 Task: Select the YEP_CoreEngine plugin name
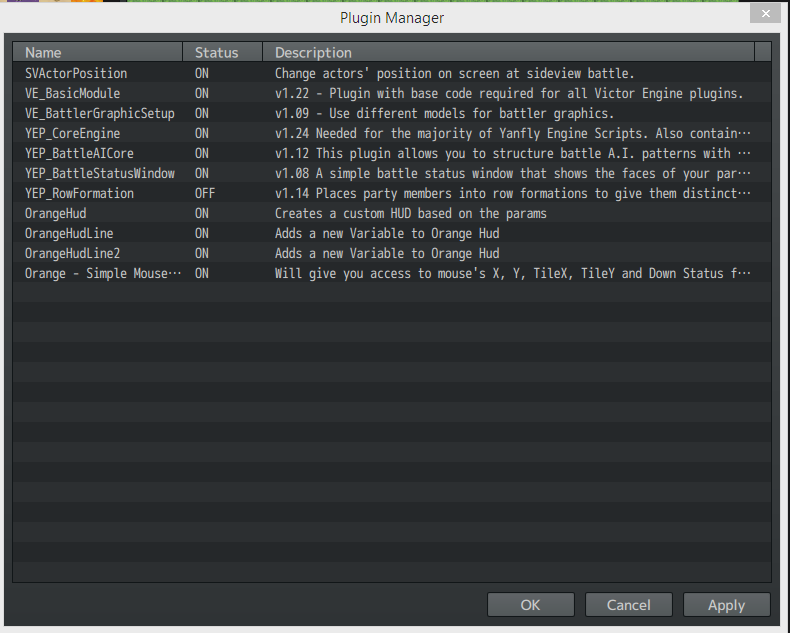pyautogui.click(x=73, y=134)
